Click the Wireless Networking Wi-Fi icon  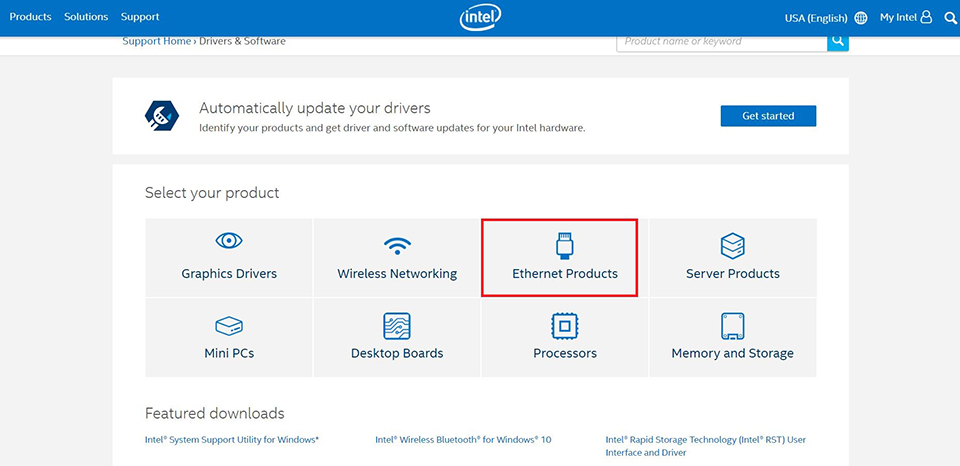(397, 246)
